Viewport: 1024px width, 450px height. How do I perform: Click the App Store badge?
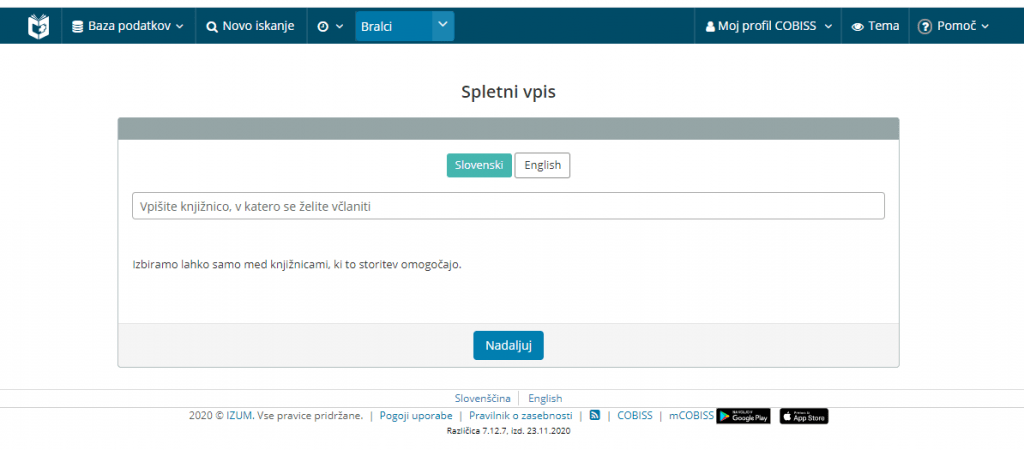(x=804, y=416)
